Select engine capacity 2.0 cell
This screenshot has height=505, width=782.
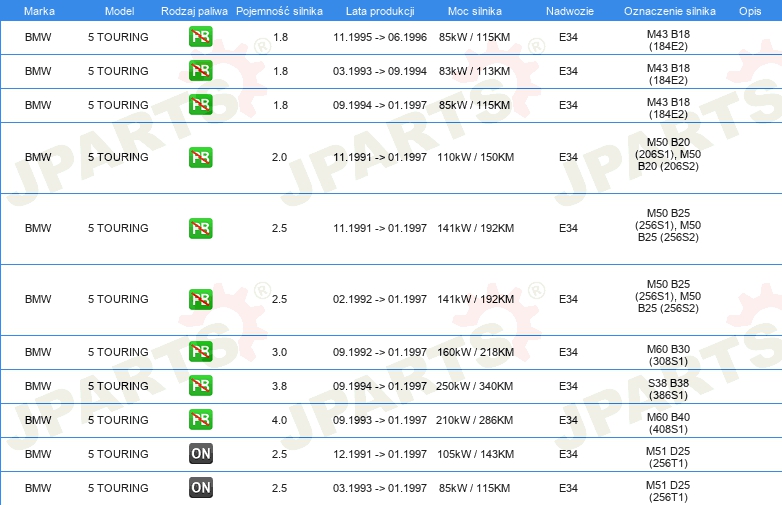point(279,157)
